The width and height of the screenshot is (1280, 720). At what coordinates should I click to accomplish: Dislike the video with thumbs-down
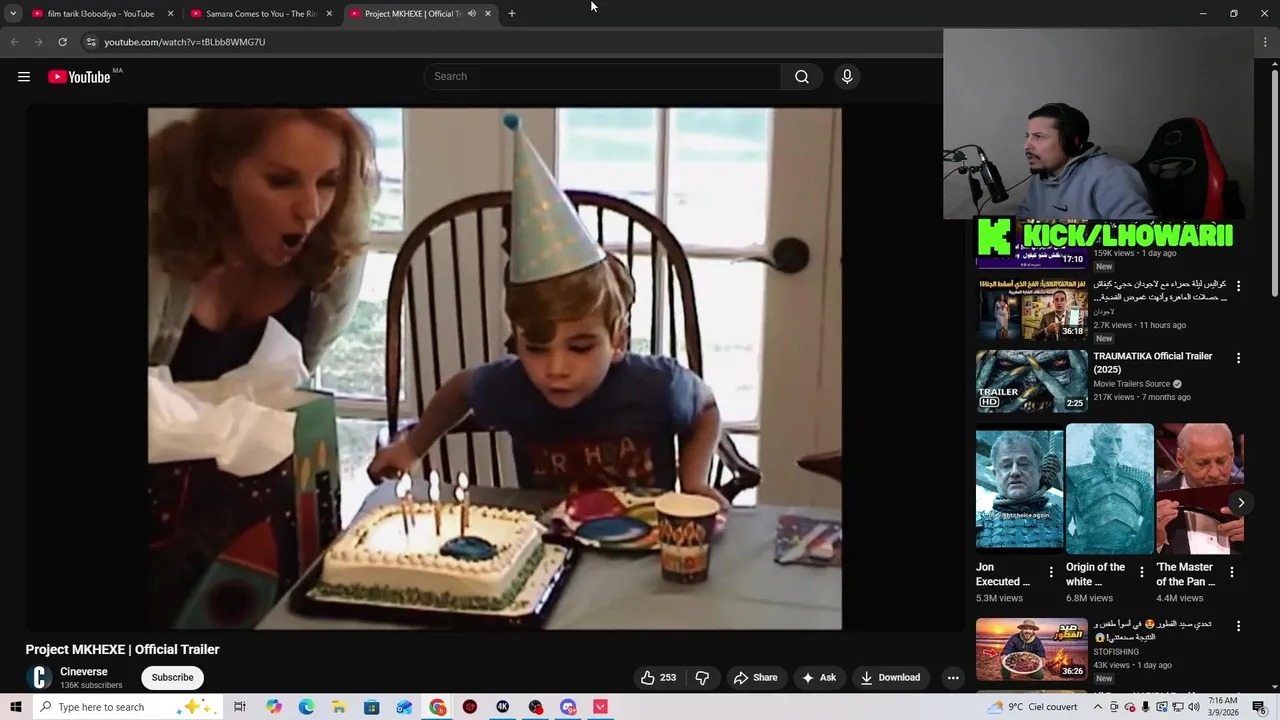click(x=702, y=677)
